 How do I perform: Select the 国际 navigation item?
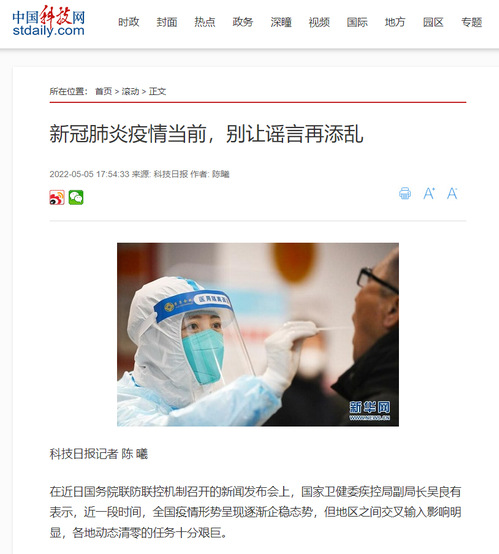tap(357, 22)
